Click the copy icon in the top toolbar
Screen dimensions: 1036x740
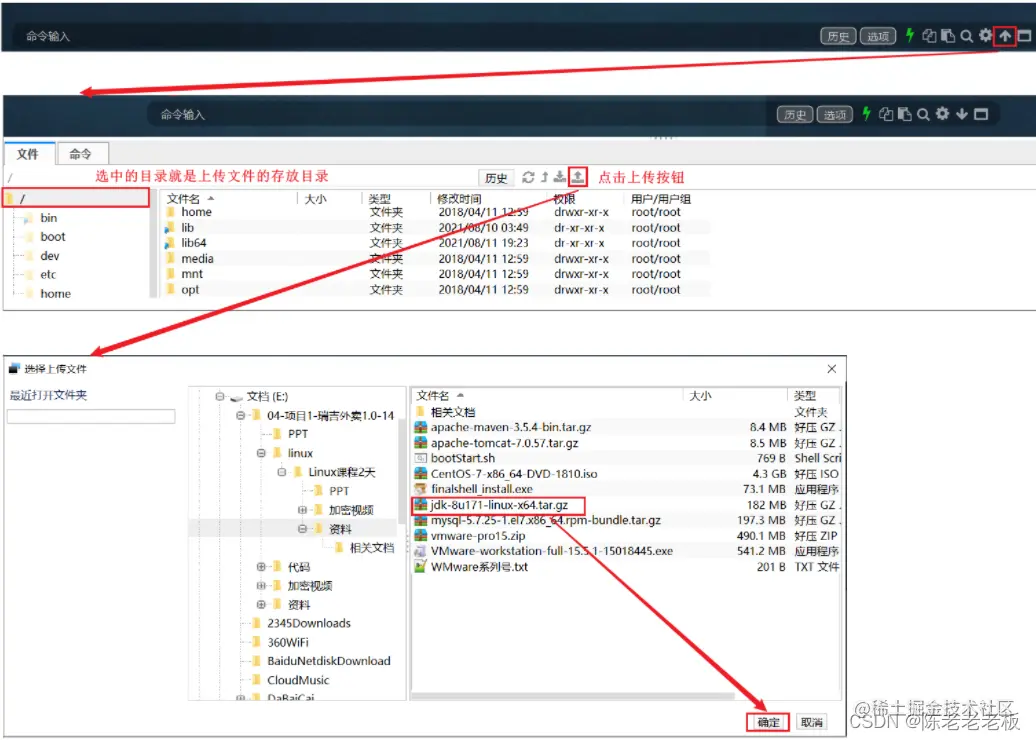click(x=930, y=36)
